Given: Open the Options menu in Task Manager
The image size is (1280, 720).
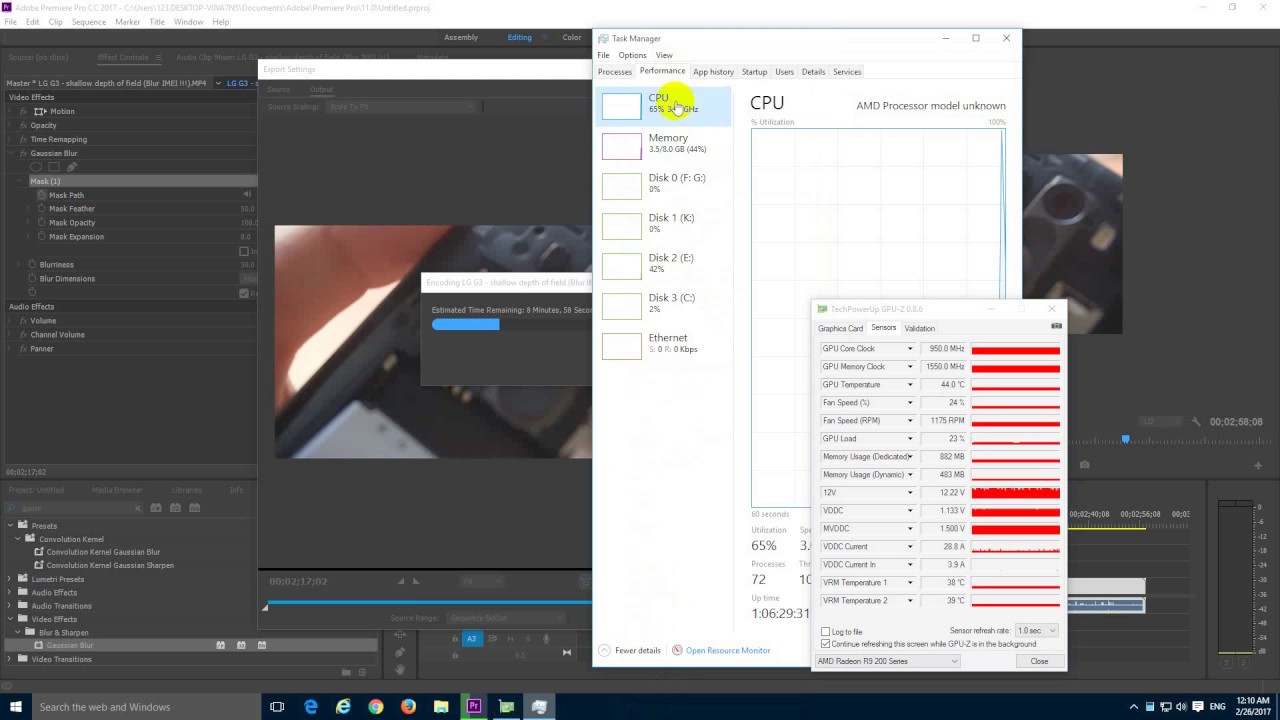Looking at the screenshot, I should pyautogui.click(x=632, y=55).
